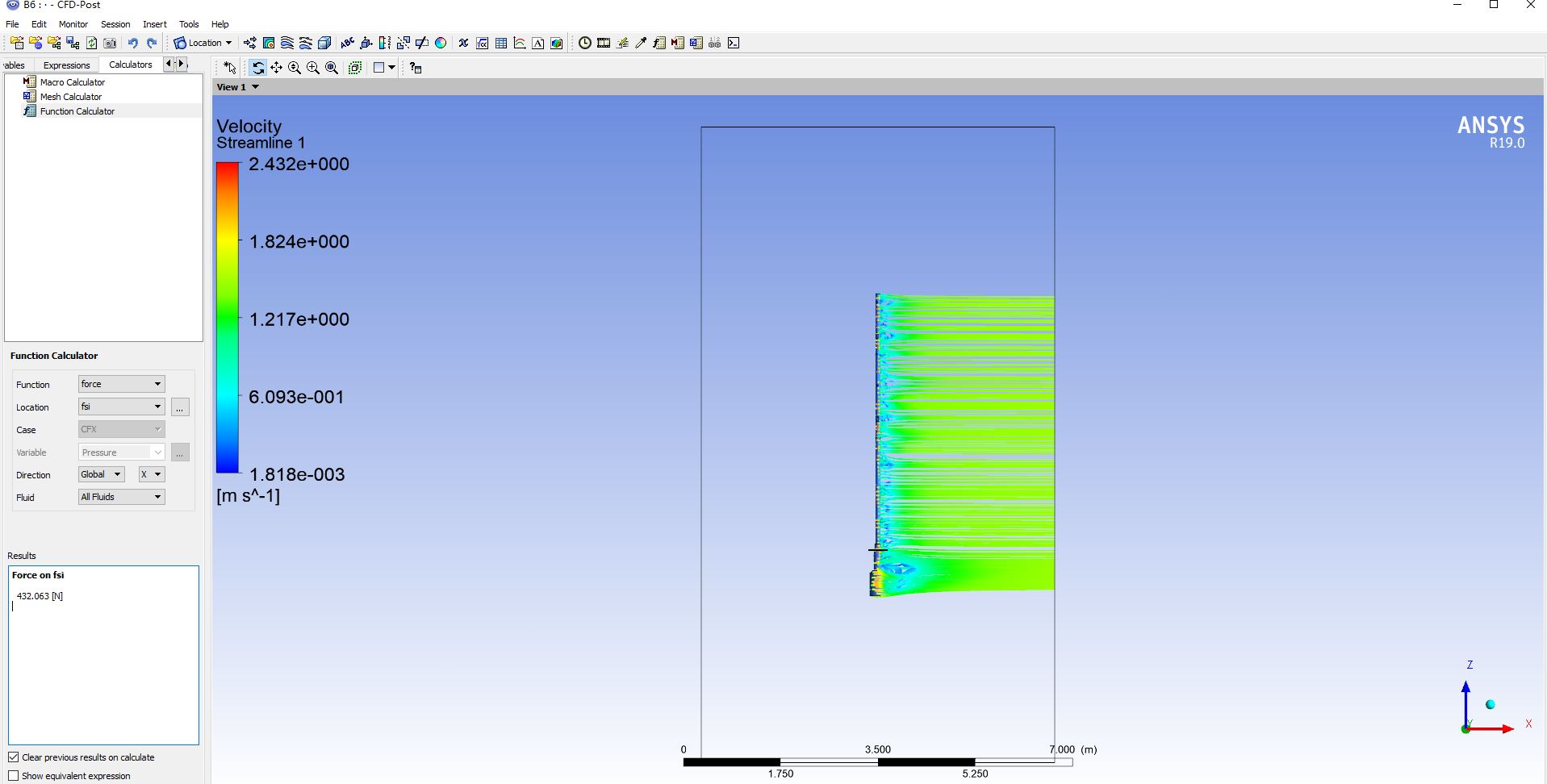Insert a Volume Rendering object
The image size is (1547, 784).
click(324, 43)
